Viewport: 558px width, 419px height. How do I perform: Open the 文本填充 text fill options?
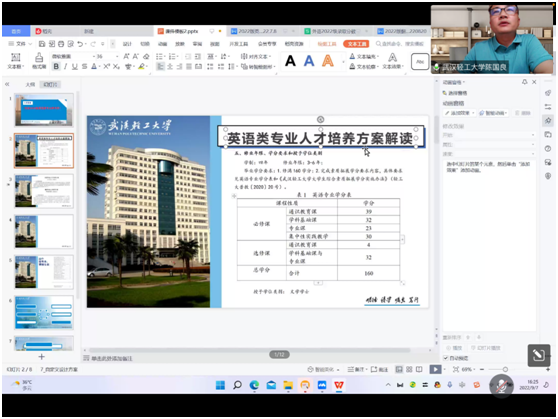(364, 56)
